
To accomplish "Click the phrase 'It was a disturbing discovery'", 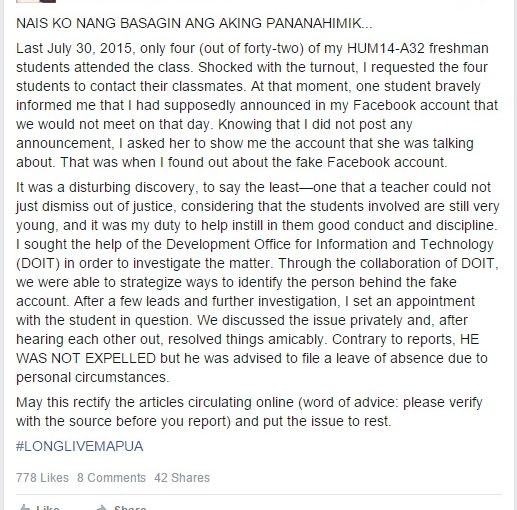I will [107, 188].
